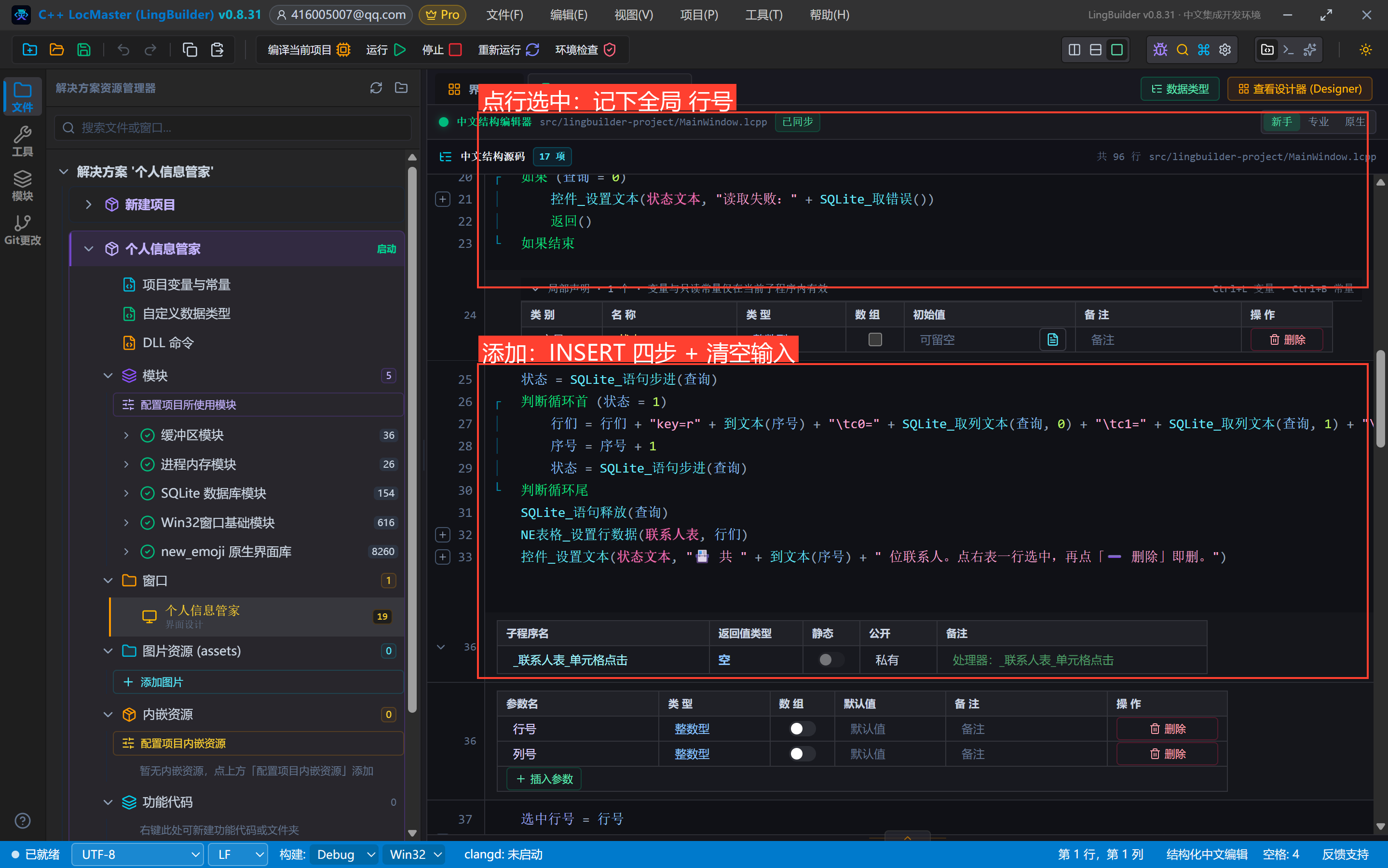Expand the 新建项目 tree node
The height and width of the screenshot is (868, 1388).
point(88,204)
